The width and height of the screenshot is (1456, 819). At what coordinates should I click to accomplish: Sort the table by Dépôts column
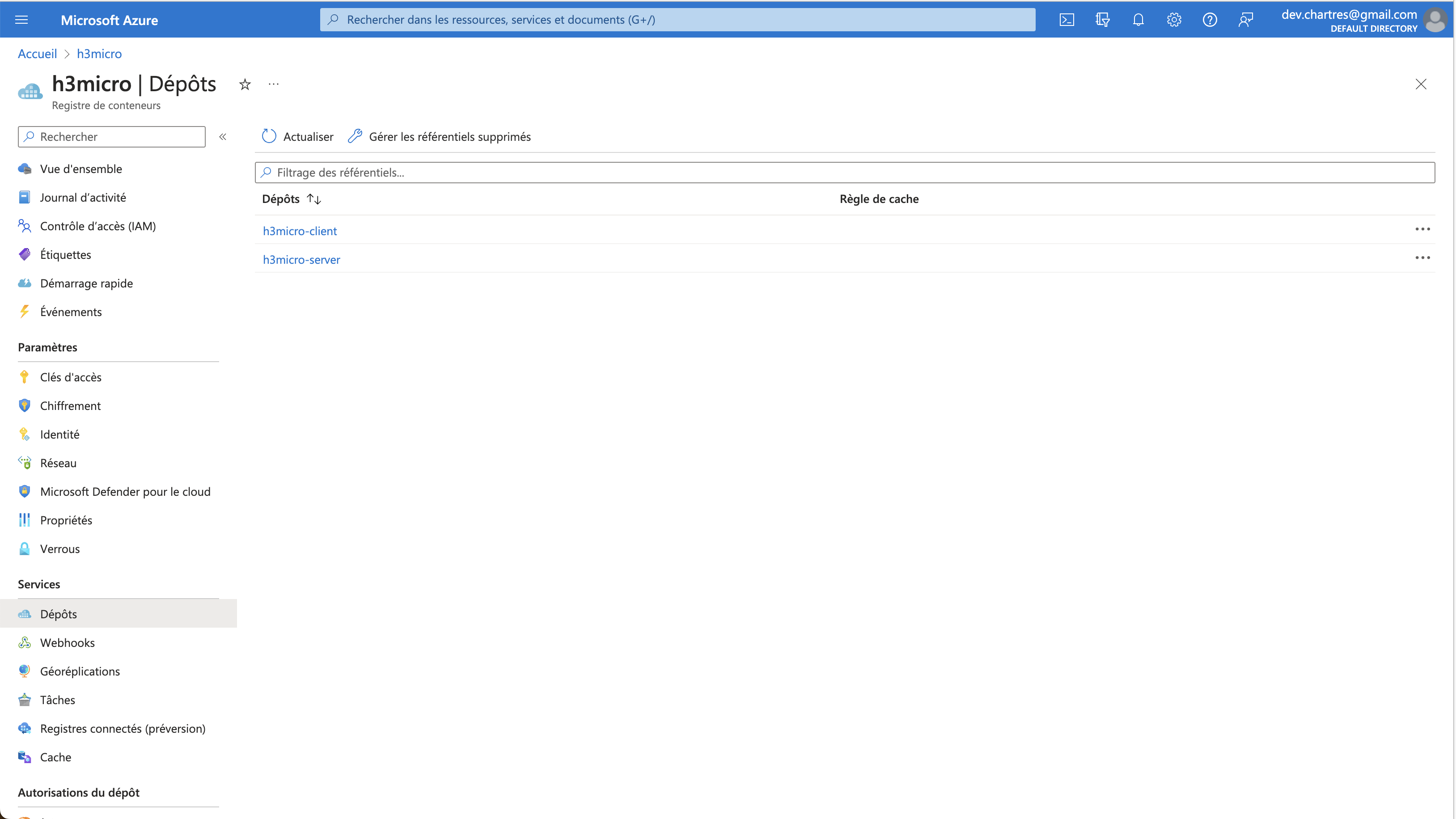pos(292,199)
